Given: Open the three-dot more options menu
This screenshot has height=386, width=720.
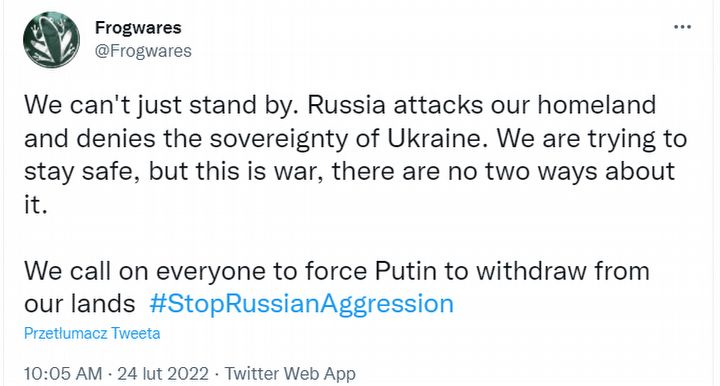Looking at the screenshot, I should click(682, 27).
